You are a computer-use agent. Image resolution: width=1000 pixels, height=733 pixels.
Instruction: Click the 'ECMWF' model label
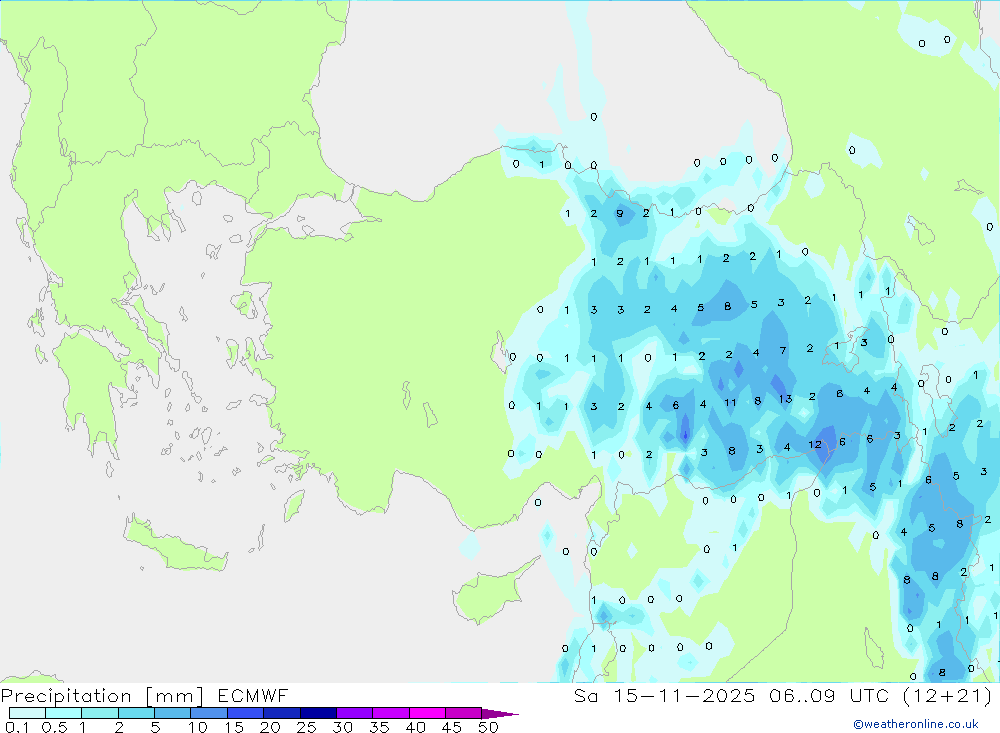[253, 696]
